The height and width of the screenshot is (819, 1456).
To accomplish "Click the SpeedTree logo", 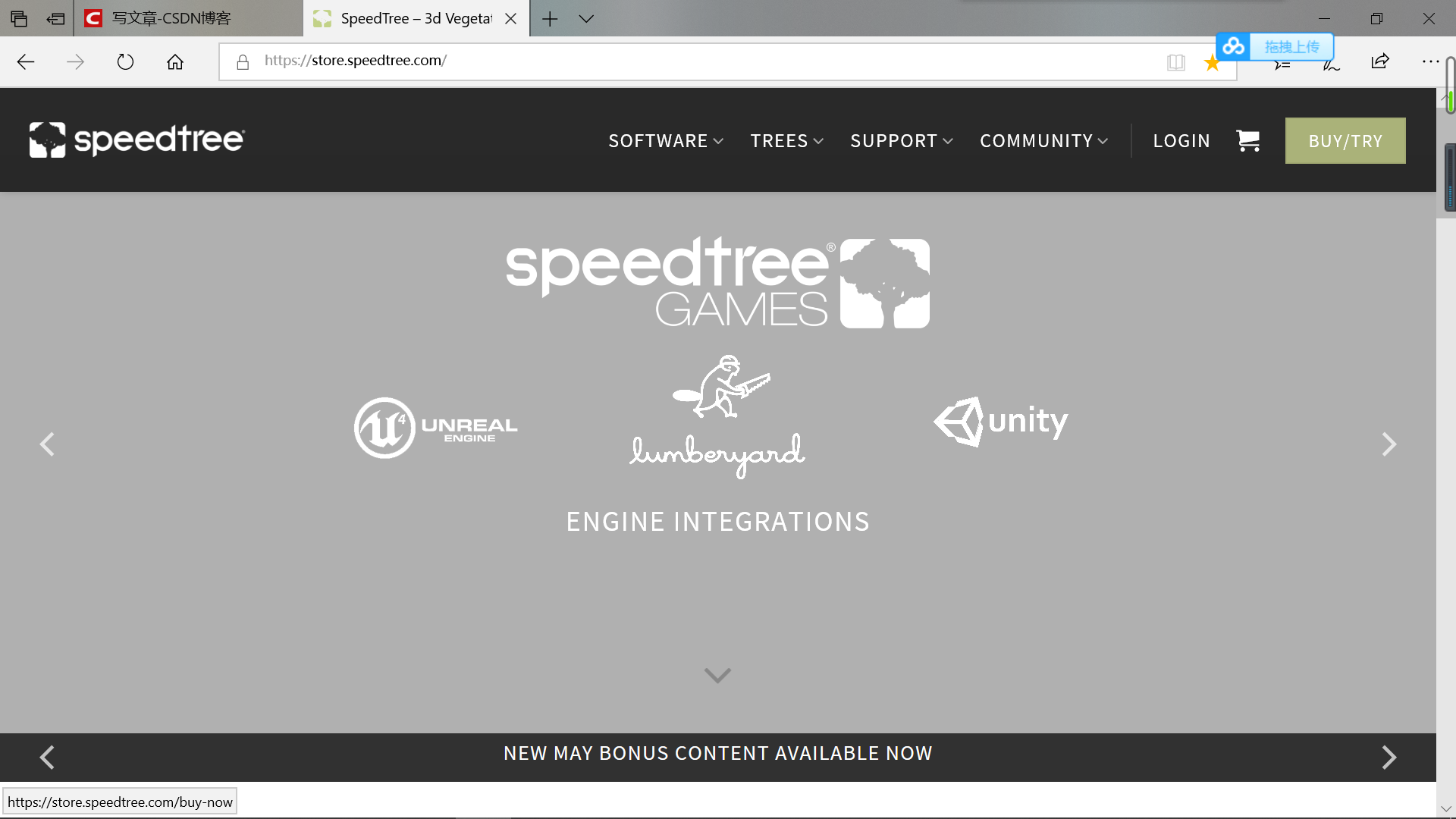I will pyautogui.click(x=136, y=140).
